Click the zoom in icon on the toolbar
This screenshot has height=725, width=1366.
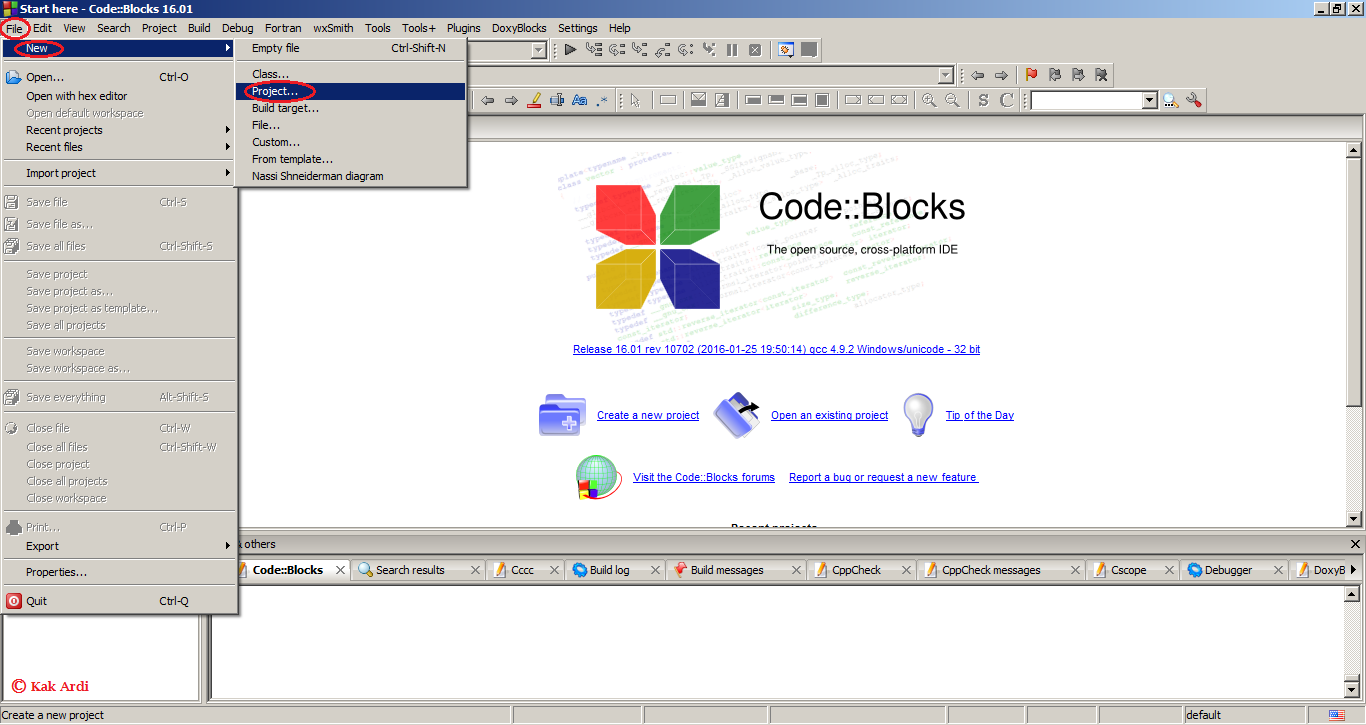(x=929, y=100)
